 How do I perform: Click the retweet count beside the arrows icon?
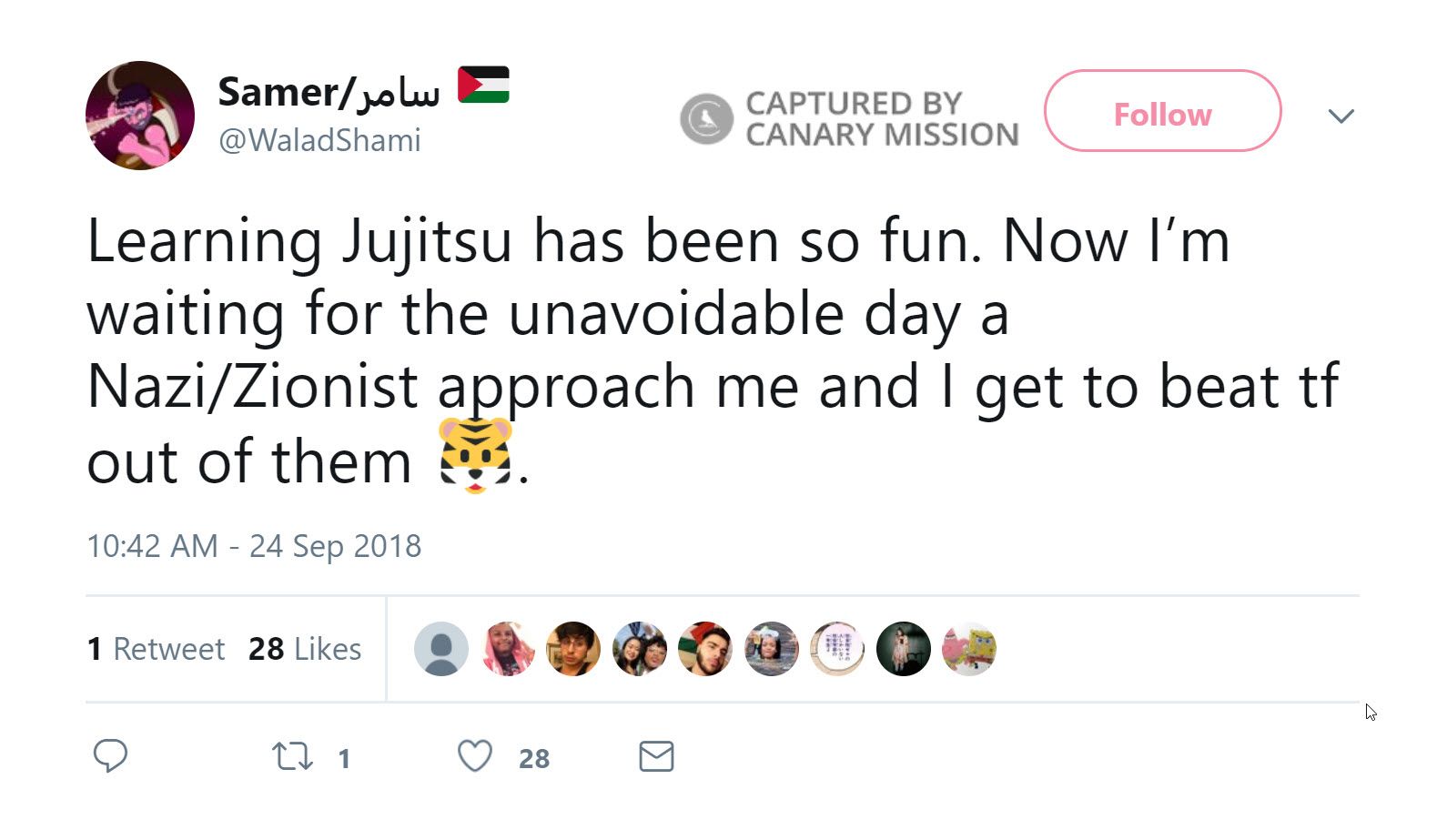344,758
